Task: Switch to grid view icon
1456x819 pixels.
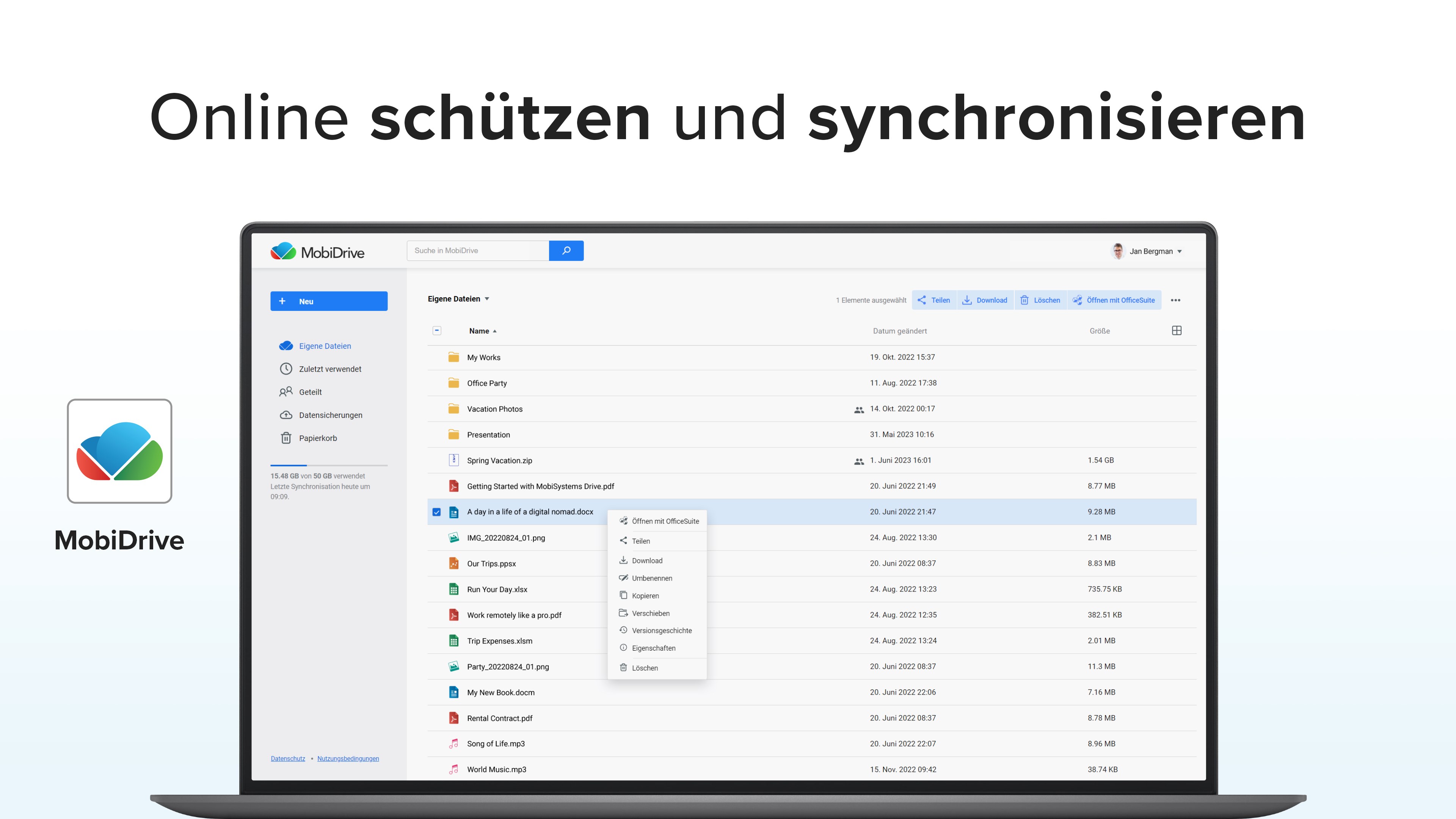Action: 1177,331
